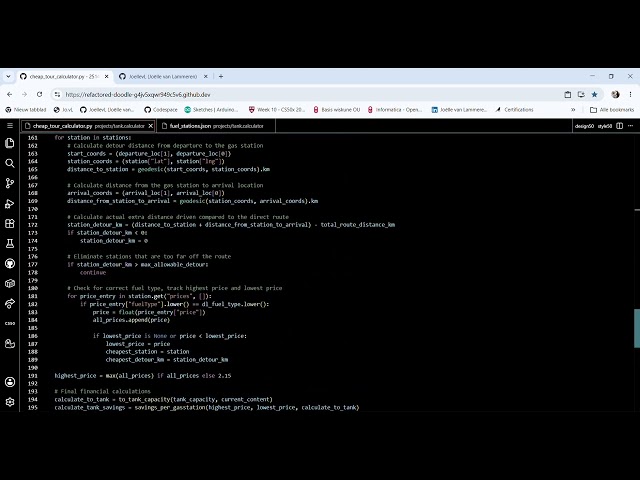Open the Basis wiskunde OU bookmark
Screen dimensions: 640x480
tap(336, 110)
